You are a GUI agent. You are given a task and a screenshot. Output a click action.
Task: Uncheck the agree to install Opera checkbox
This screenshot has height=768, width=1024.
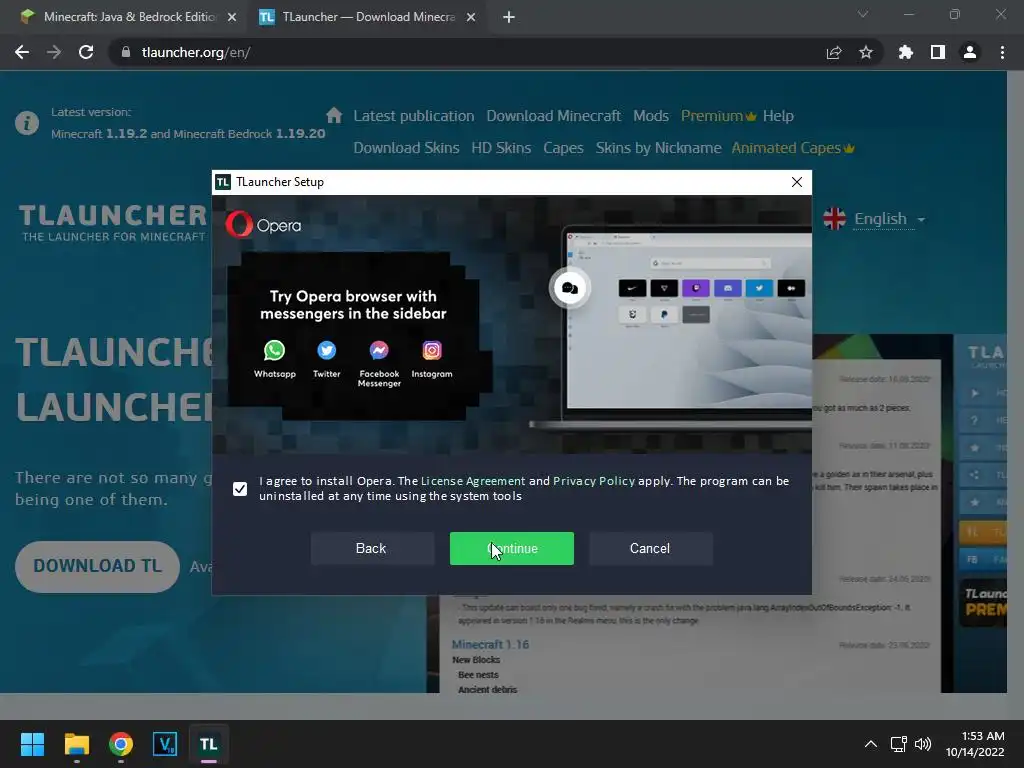click(x=240, y=488)
